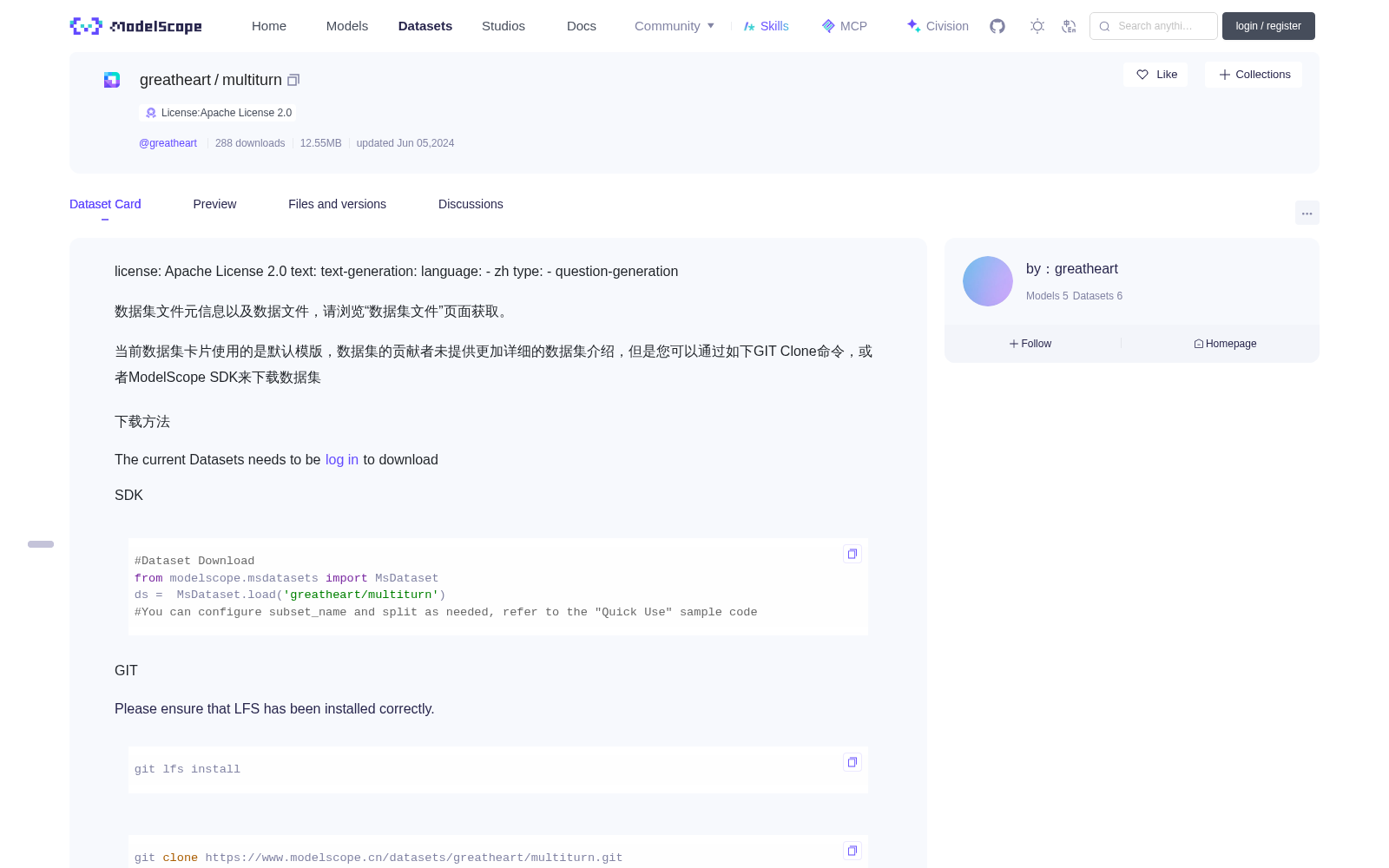Click the 'SDK' heading text

128,496
